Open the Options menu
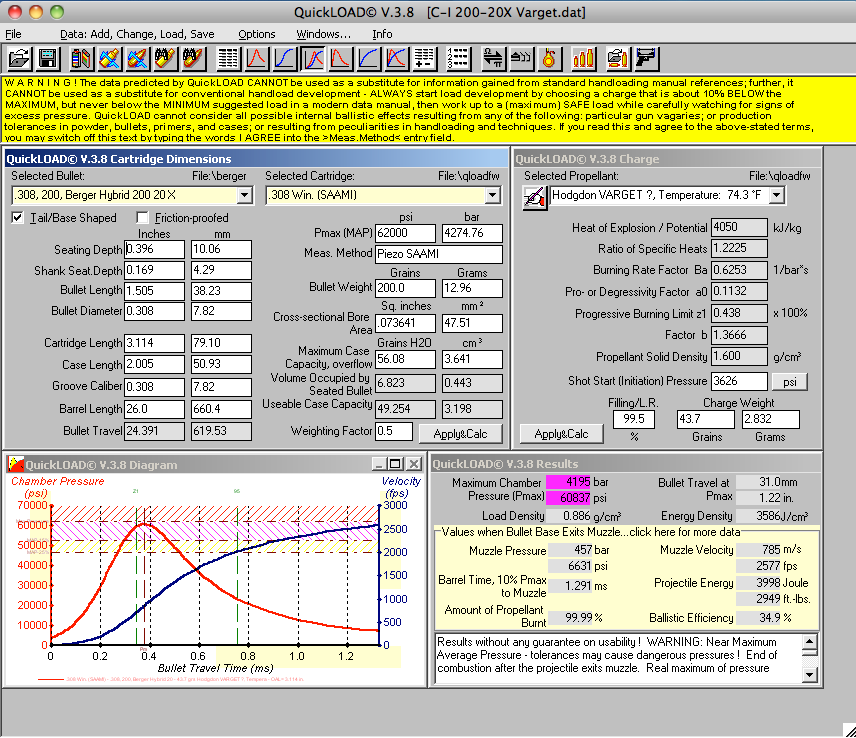856x738 pixels. click(257, 34)
